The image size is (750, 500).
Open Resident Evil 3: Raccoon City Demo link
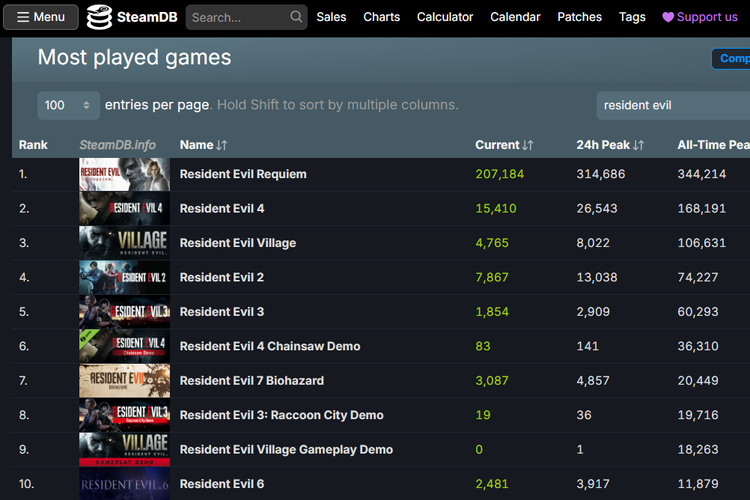point(282,415)
